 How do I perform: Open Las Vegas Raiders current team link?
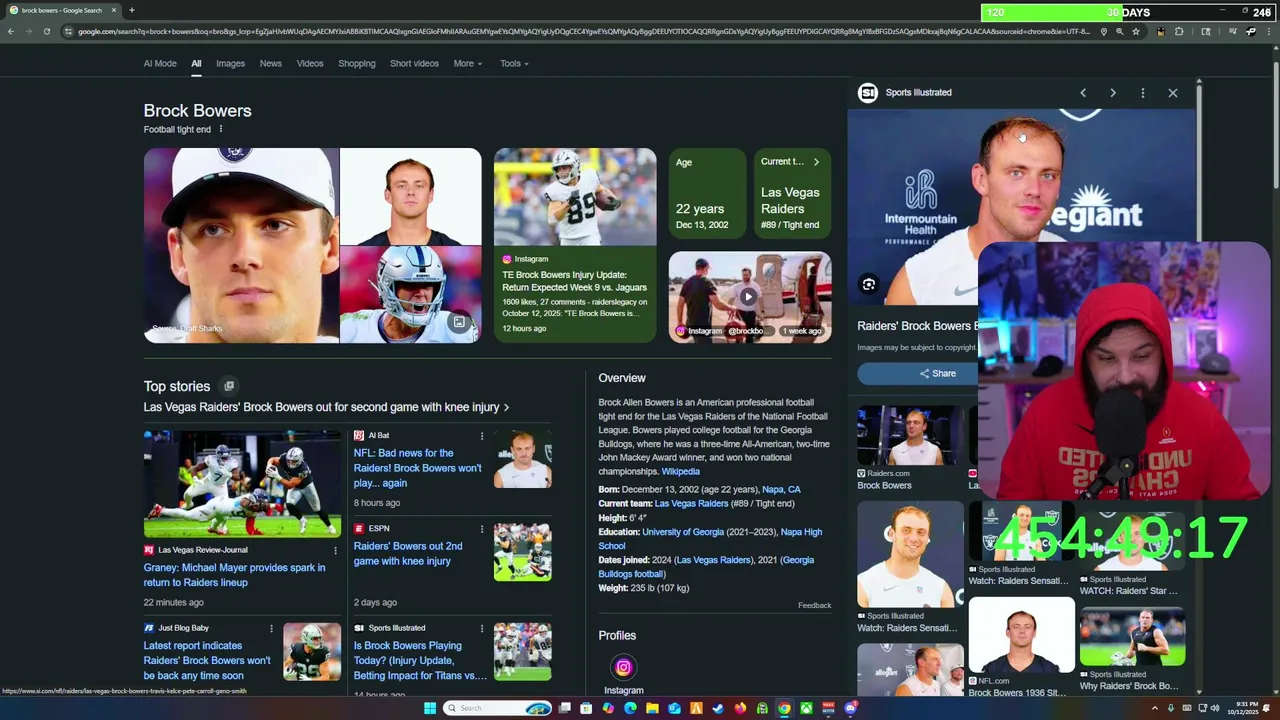[691, 503]
